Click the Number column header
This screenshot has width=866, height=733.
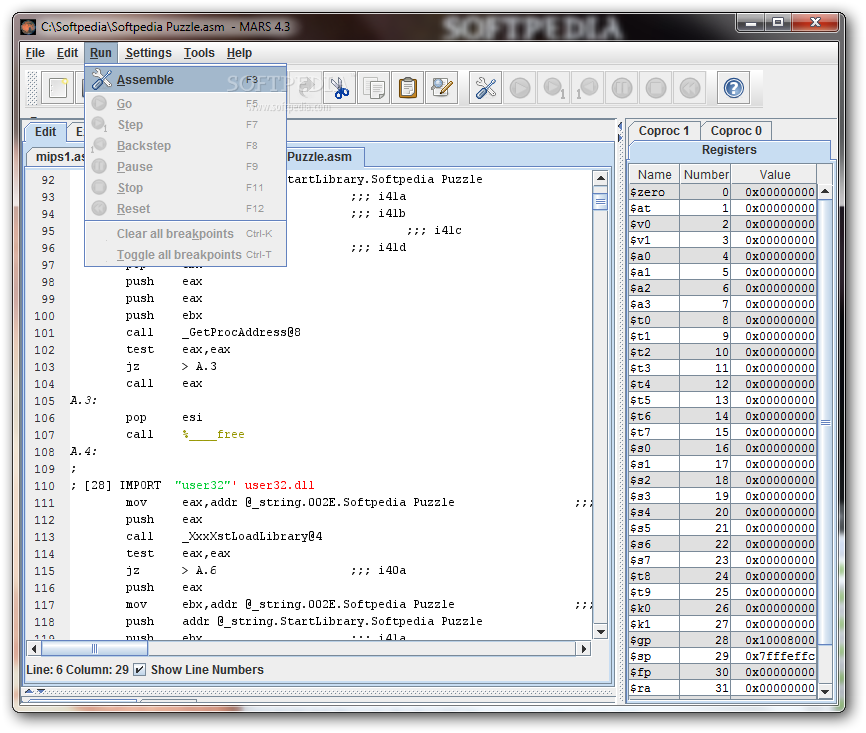[x=705, y=175]
